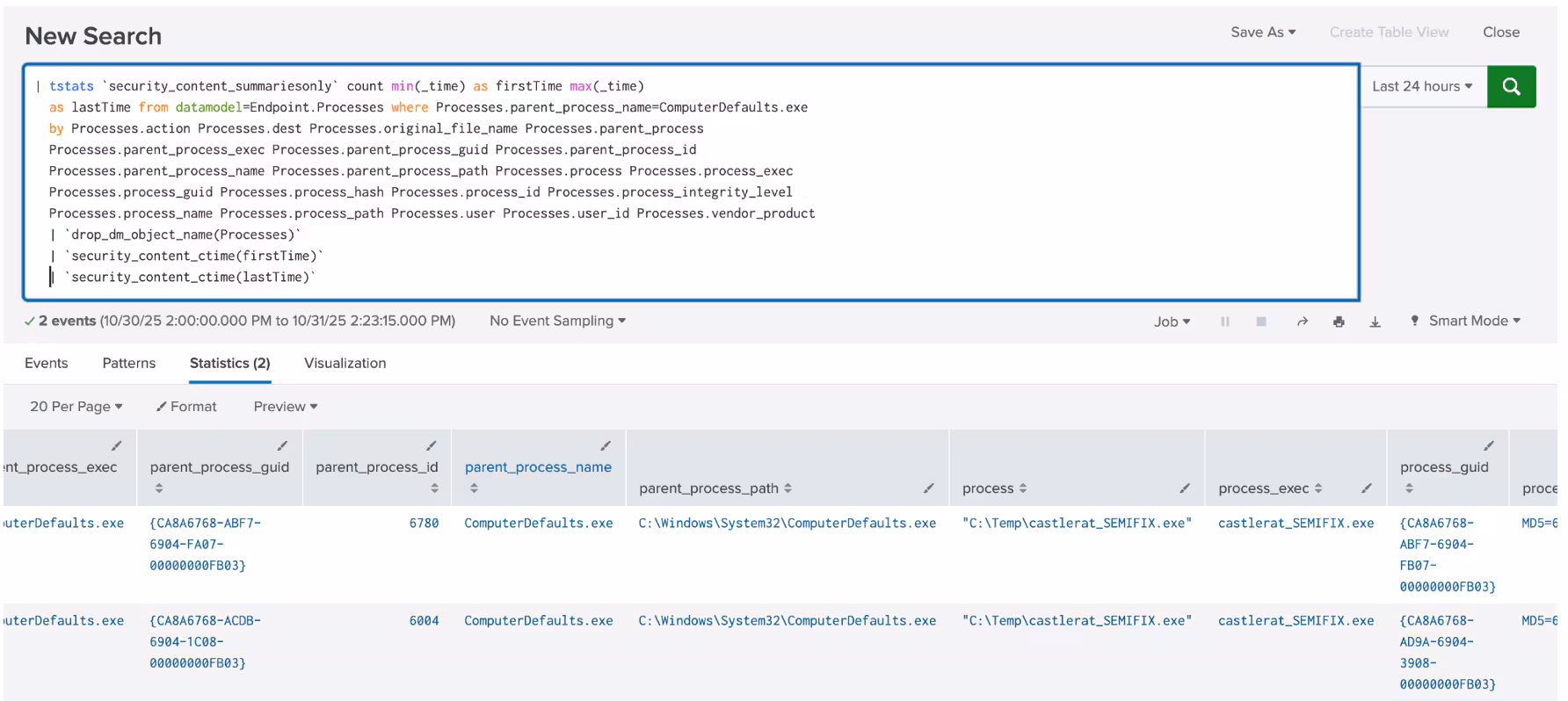Click pencil icon on process column header

[x=1185, y=488]
